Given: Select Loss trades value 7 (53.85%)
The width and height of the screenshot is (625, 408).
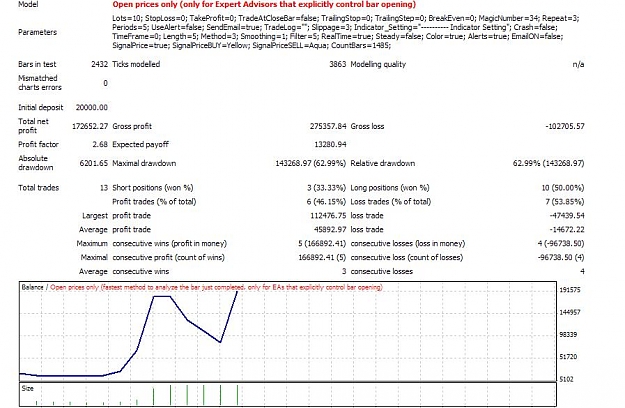Looking at the screenshot, I should [565, 202].
